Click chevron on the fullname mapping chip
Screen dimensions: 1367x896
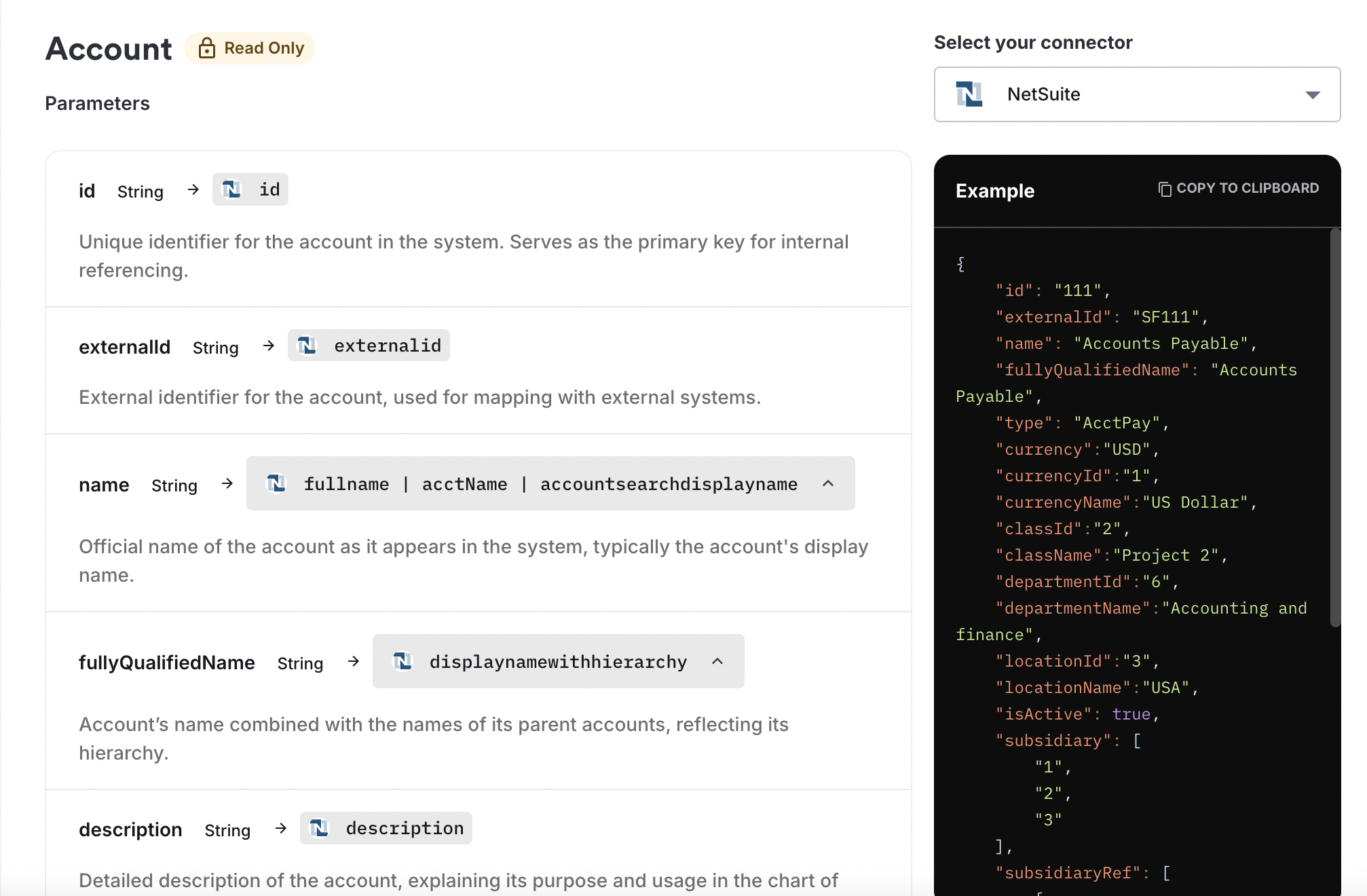pyautogui.click(x=828, y=483)
